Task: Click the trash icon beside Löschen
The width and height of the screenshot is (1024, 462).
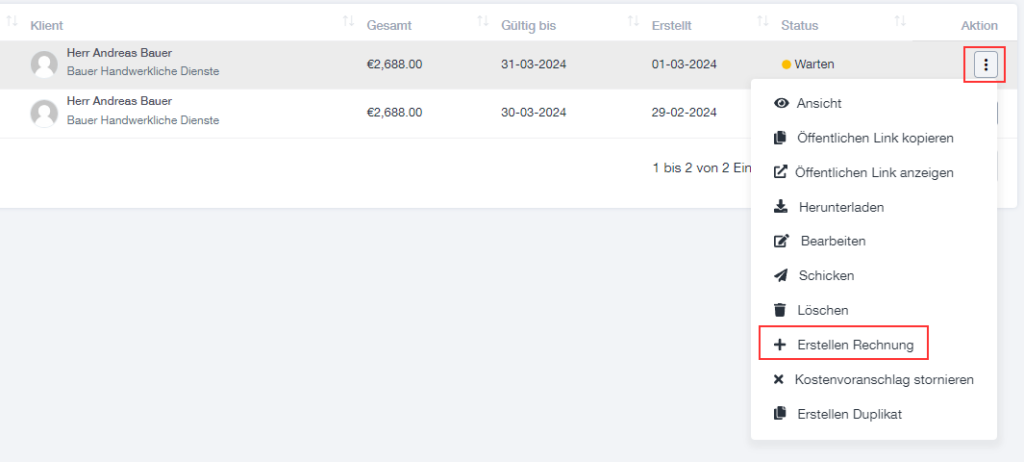Action: point(780,310)
